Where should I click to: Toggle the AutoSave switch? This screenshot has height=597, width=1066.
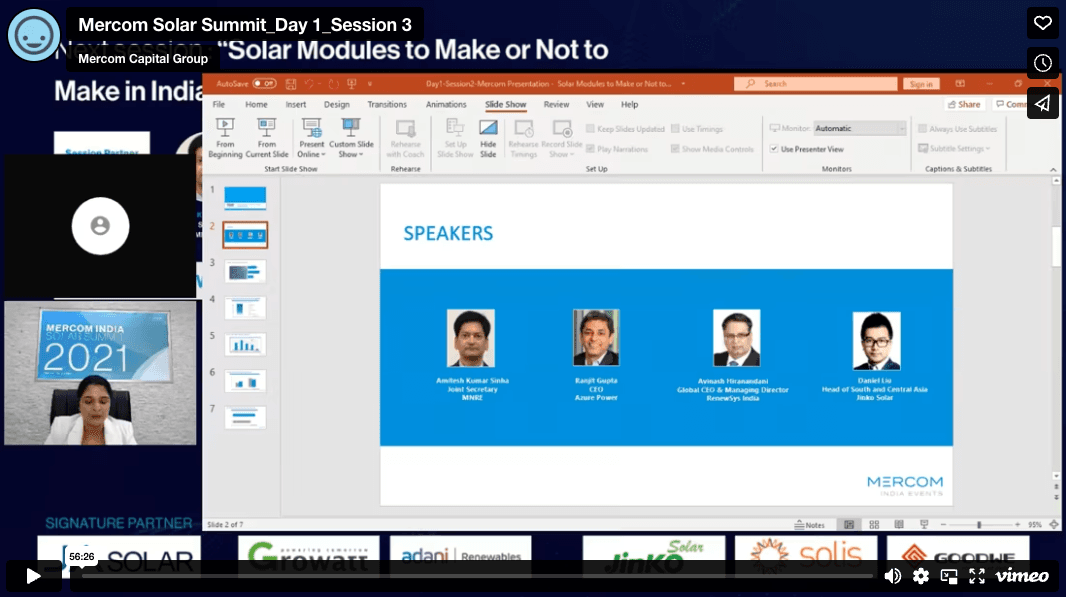tap(264, 84)
